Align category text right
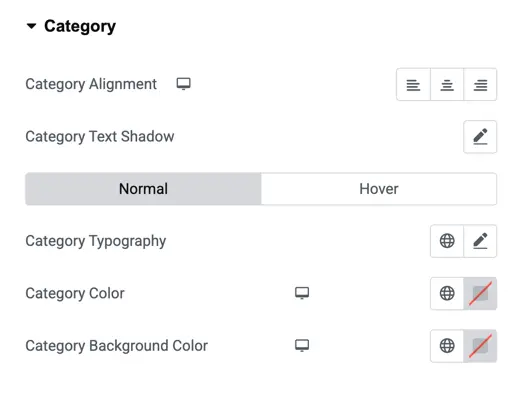Screen dimensions: 520x393 coord(480,84)
